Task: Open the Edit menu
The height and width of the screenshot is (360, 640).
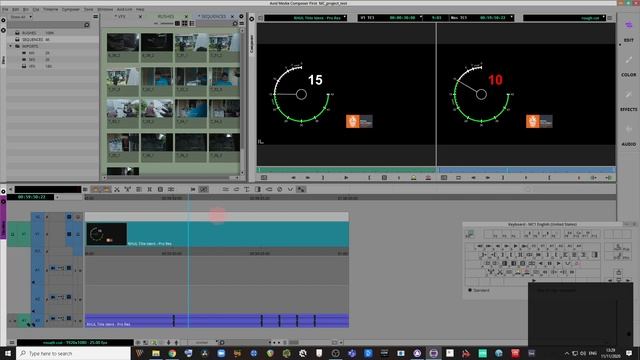Action: 16,9
